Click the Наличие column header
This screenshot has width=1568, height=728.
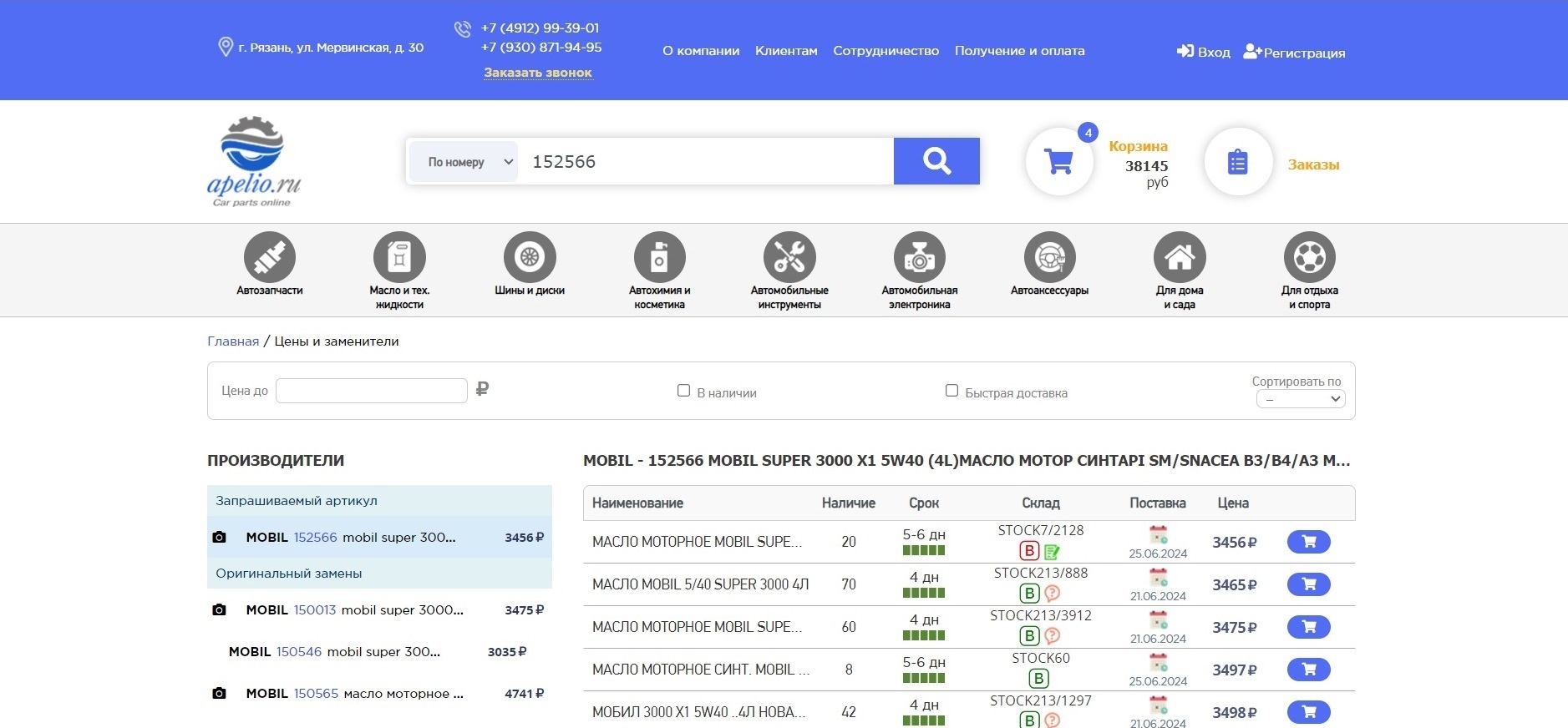click(x=849, y=503)
